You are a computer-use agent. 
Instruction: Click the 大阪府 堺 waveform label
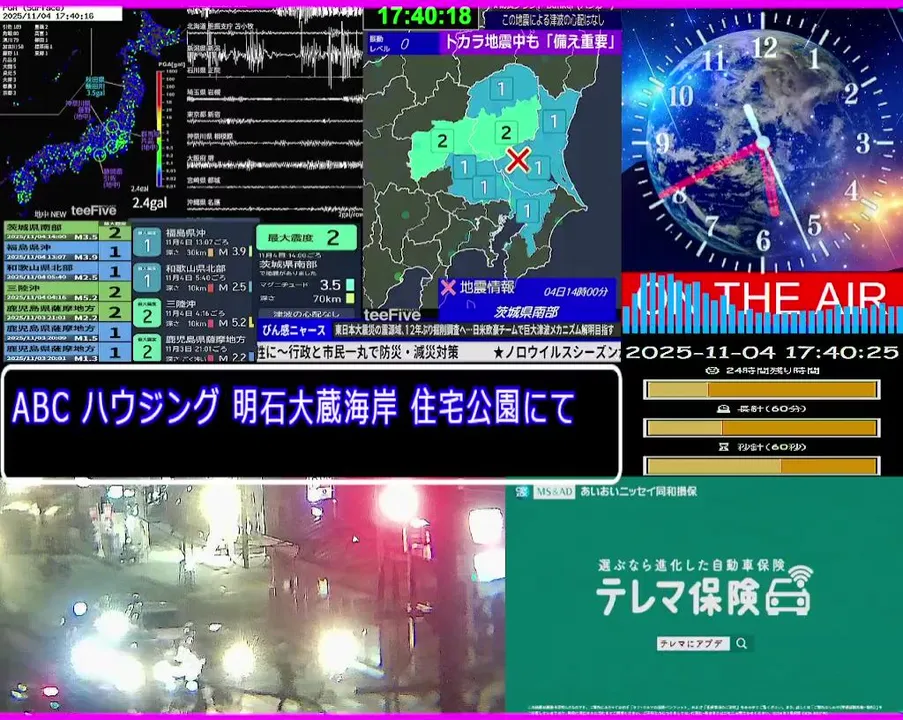tap(200, 157)
